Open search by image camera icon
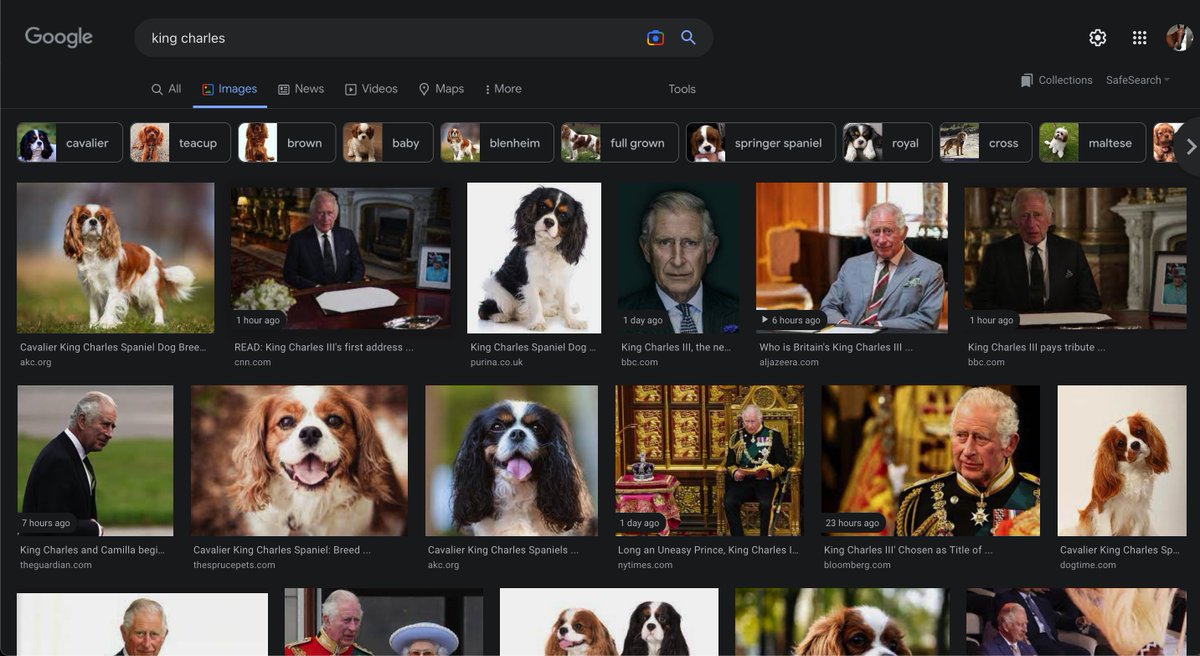The height and width of the screenshot is (656, 1200). tap(655, 38)
